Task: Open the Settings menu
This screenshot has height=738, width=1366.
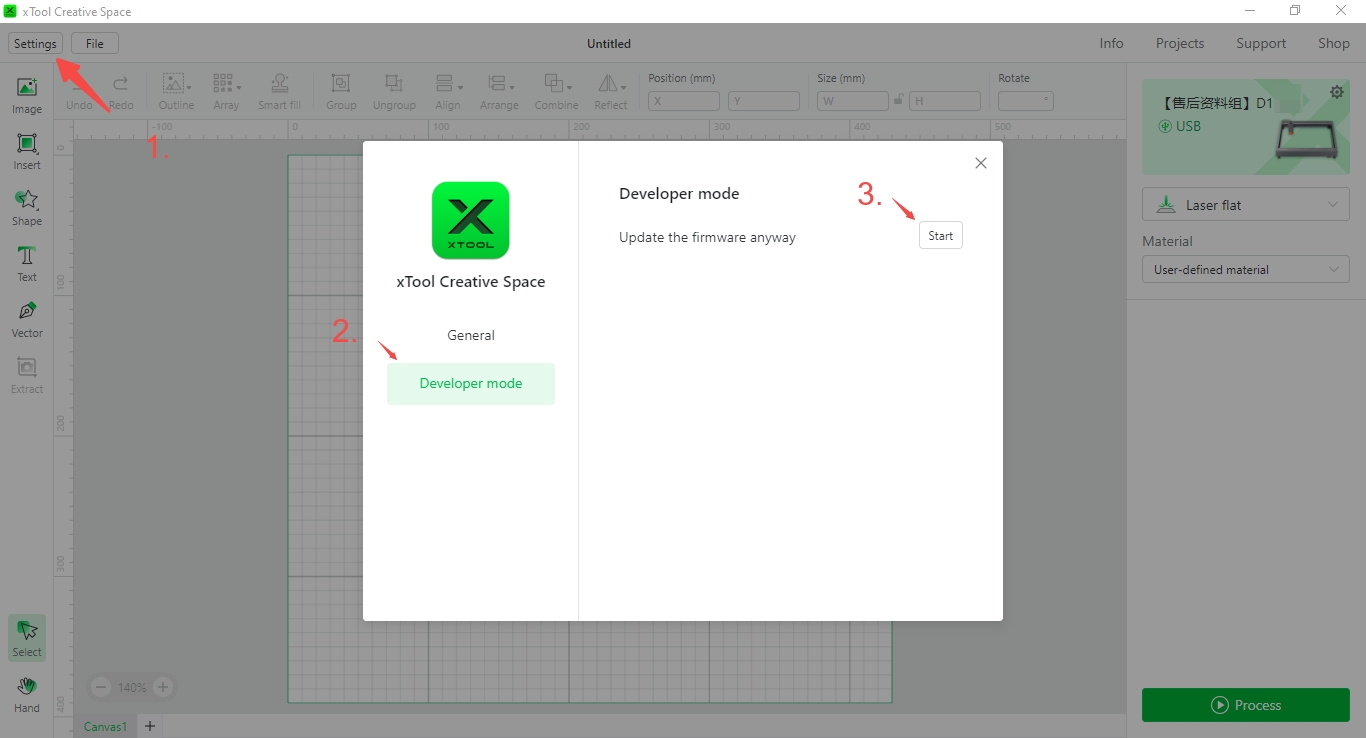Action: coord(35,44)
